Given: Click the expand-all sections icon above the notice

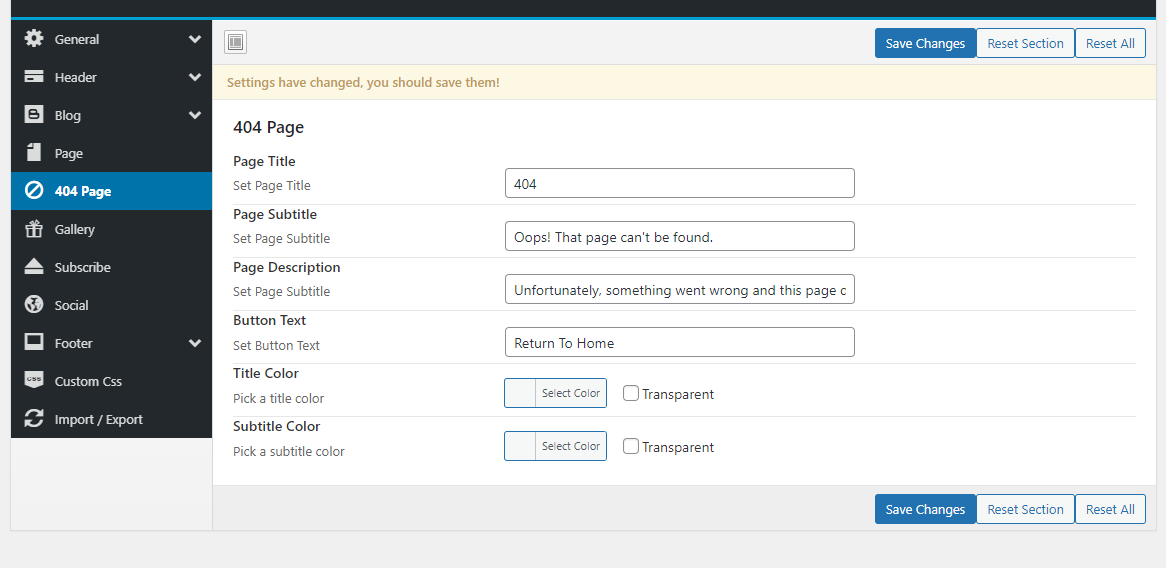Looking at the screenshot, I should [235, 42].
